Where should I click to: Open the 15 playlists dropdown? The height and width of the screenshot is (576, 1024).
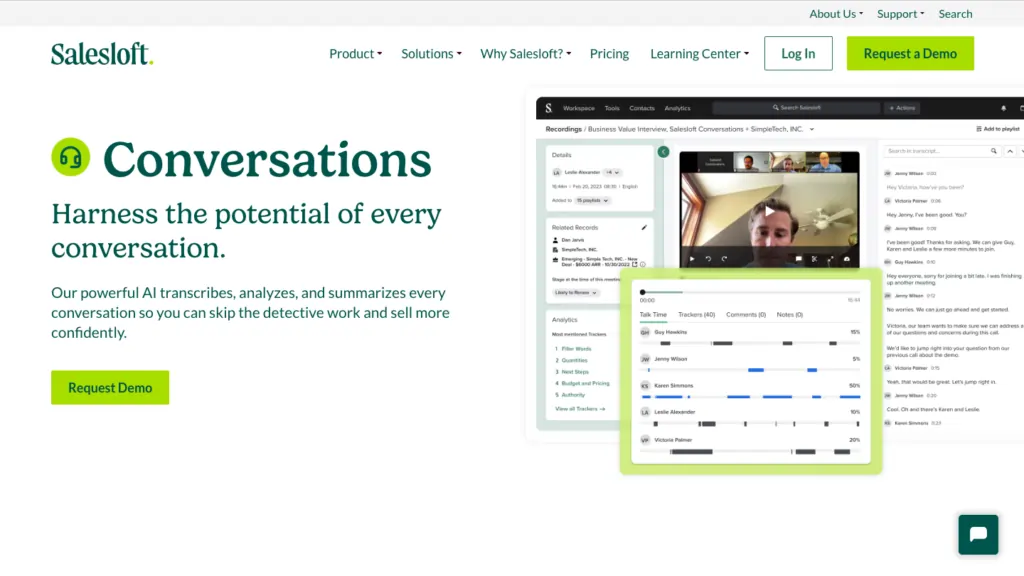point(592,200)
